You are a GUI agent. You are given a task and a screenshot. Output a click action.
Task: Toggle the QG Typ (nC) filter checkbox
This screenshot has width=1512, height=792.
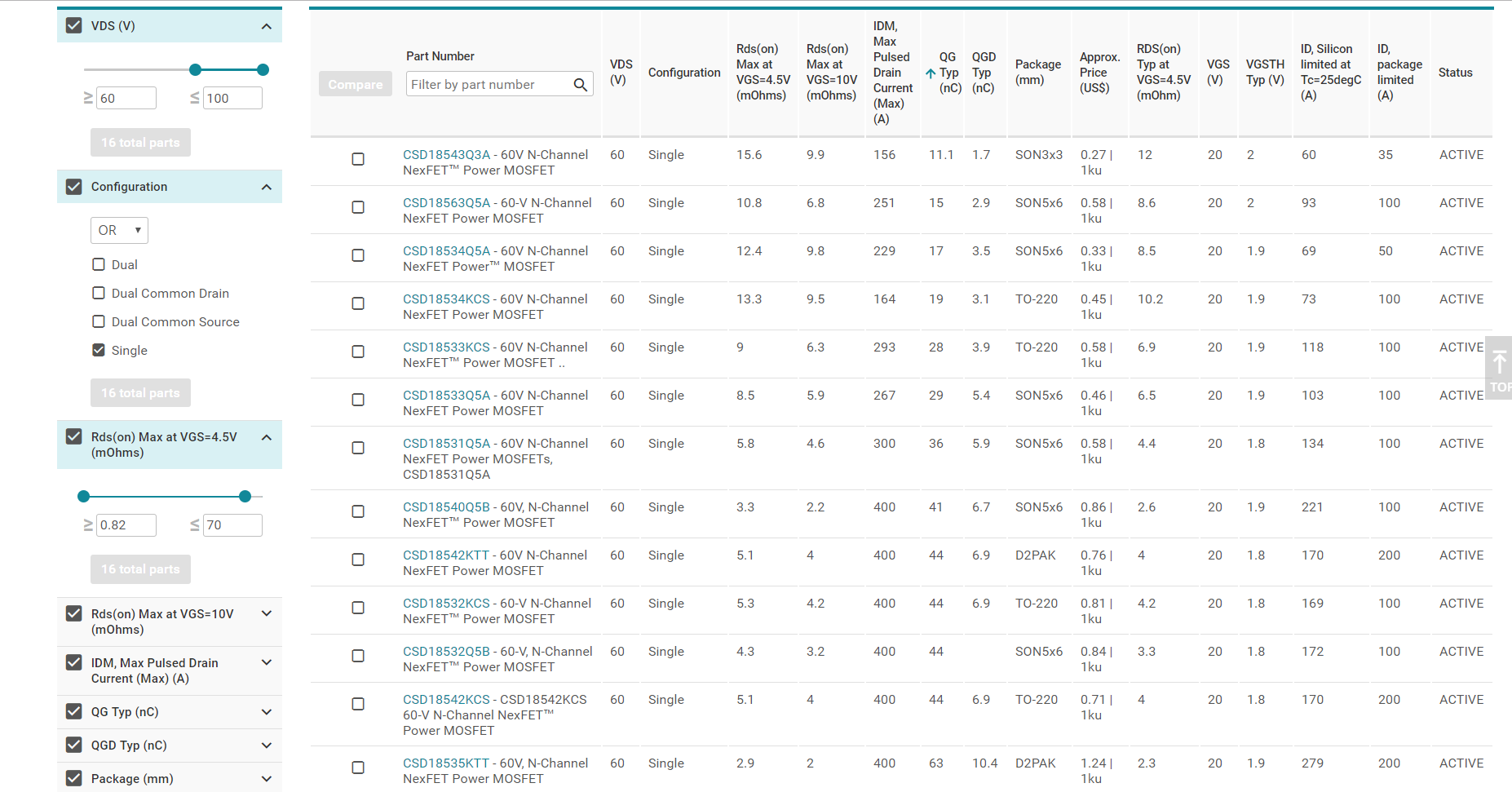pos(74,711)
